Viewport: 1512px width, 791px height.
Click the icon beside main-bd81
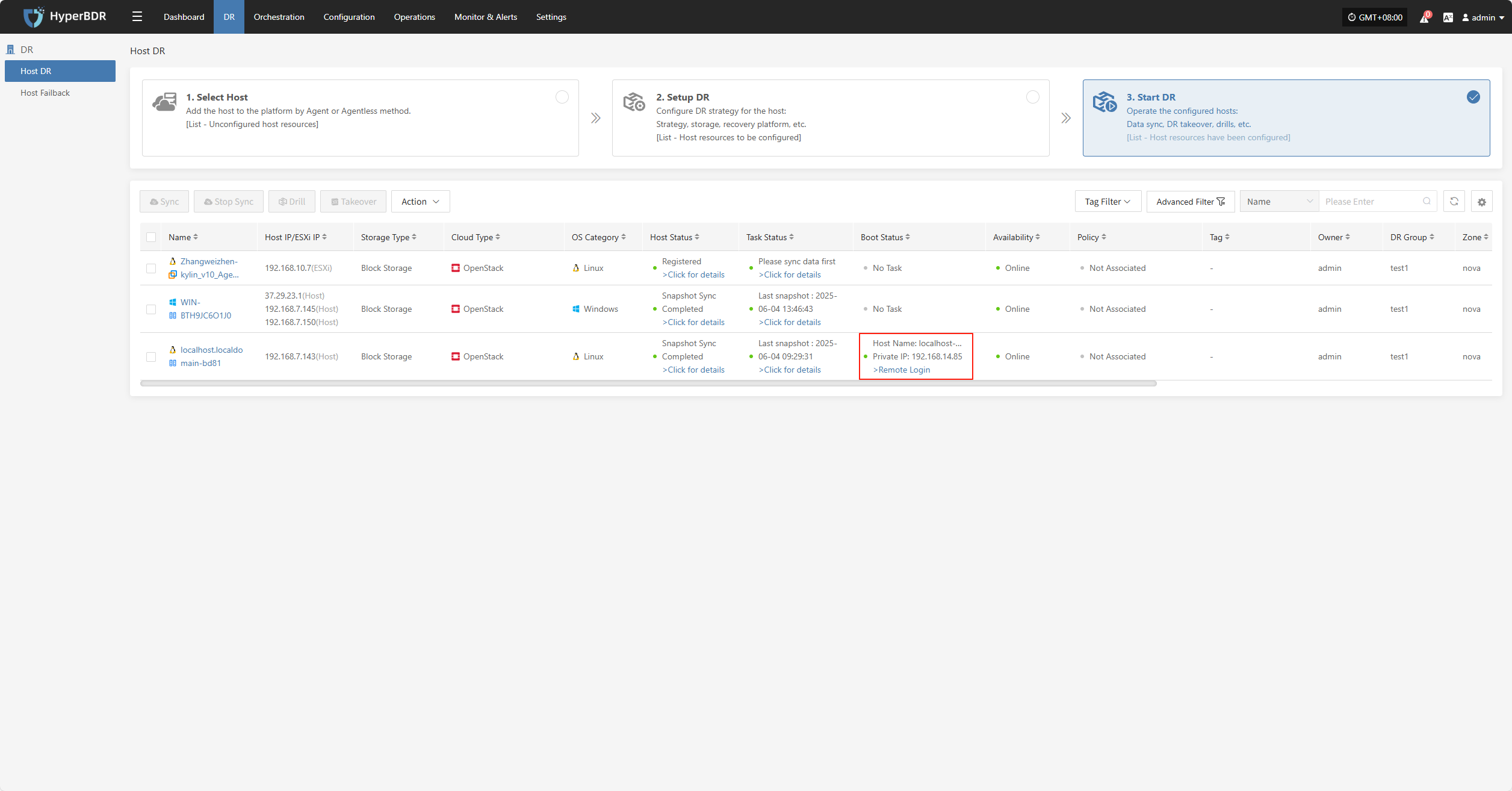coord(173,363)
